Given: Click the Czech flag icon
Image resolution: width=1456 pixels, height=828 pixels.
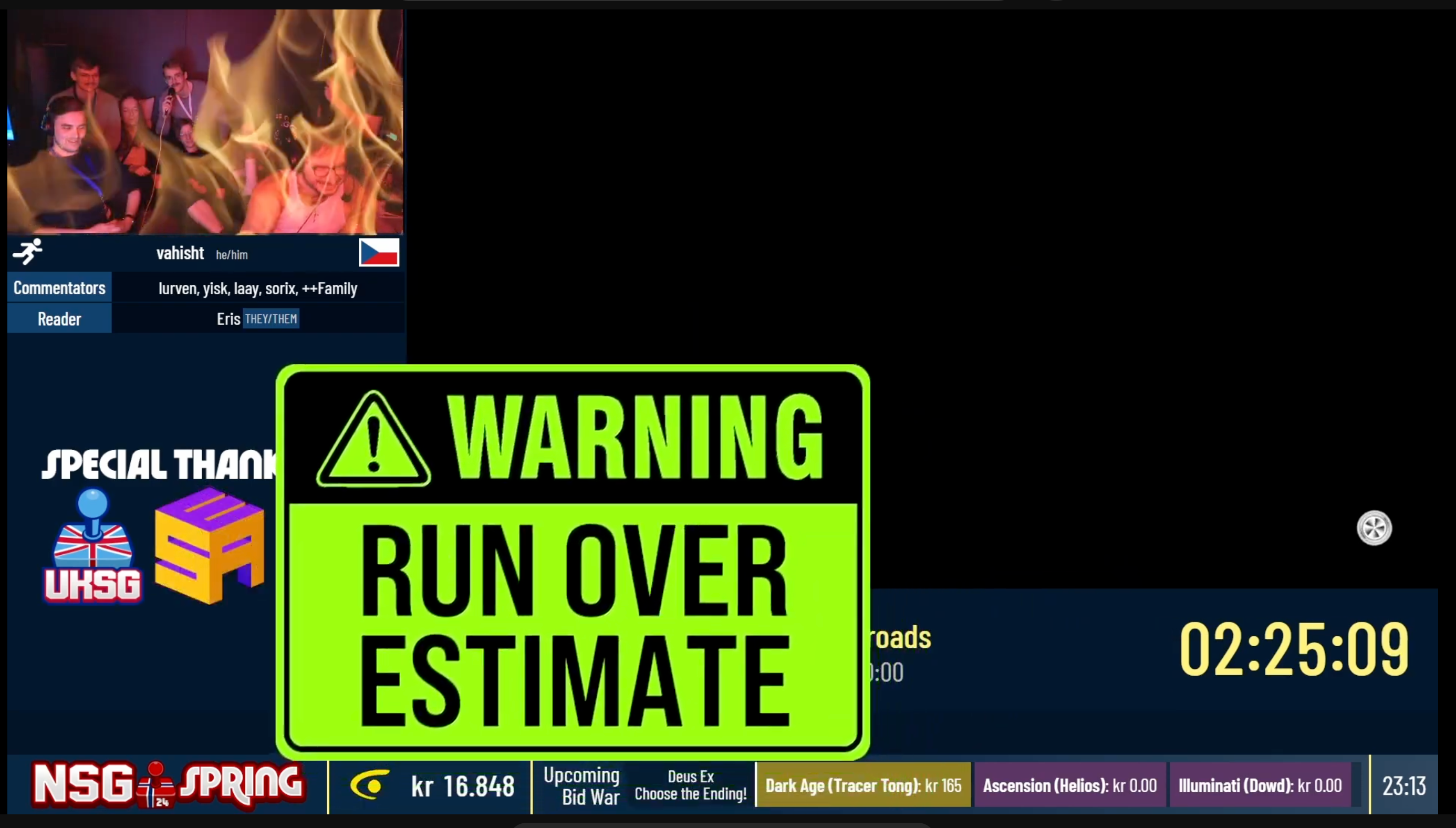Looking at the screenshot, I should point(379,253).
